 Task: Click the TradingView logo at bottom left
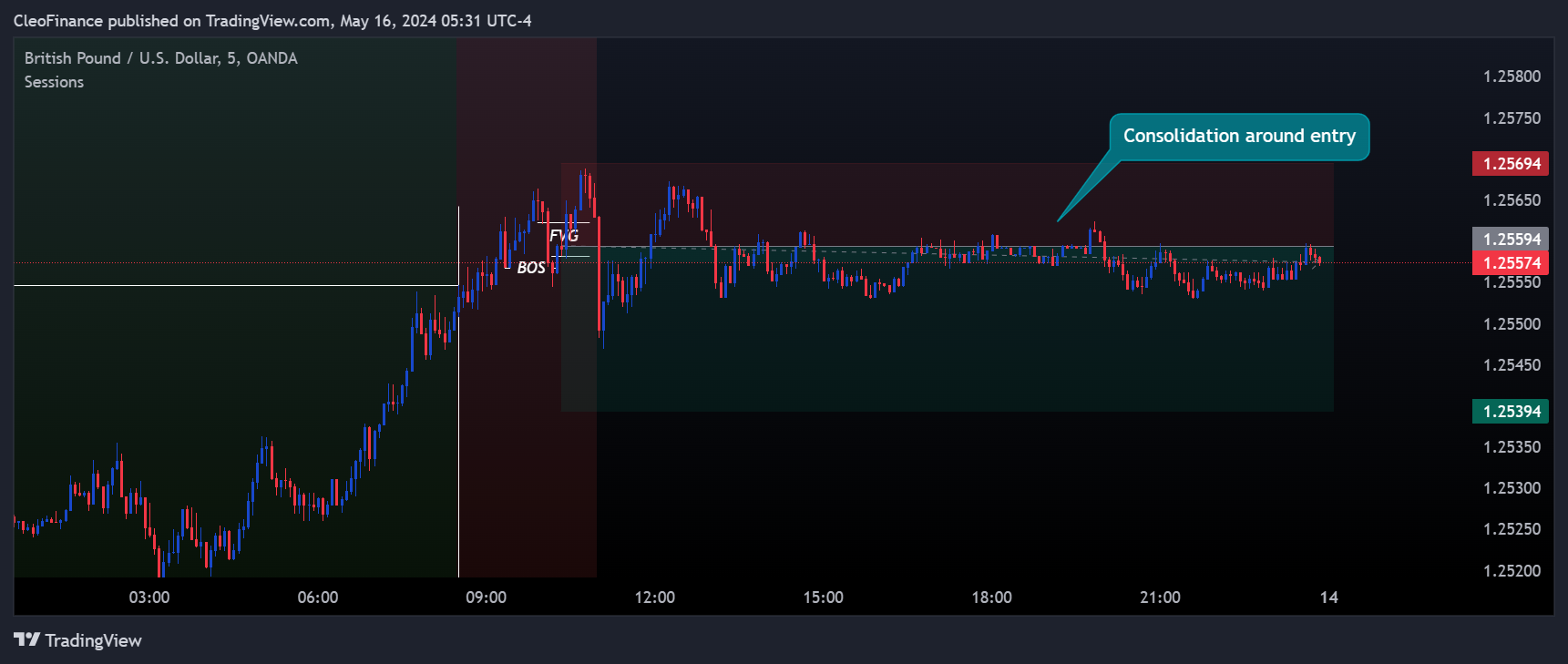pyautogui.click(x=78, y=640)
